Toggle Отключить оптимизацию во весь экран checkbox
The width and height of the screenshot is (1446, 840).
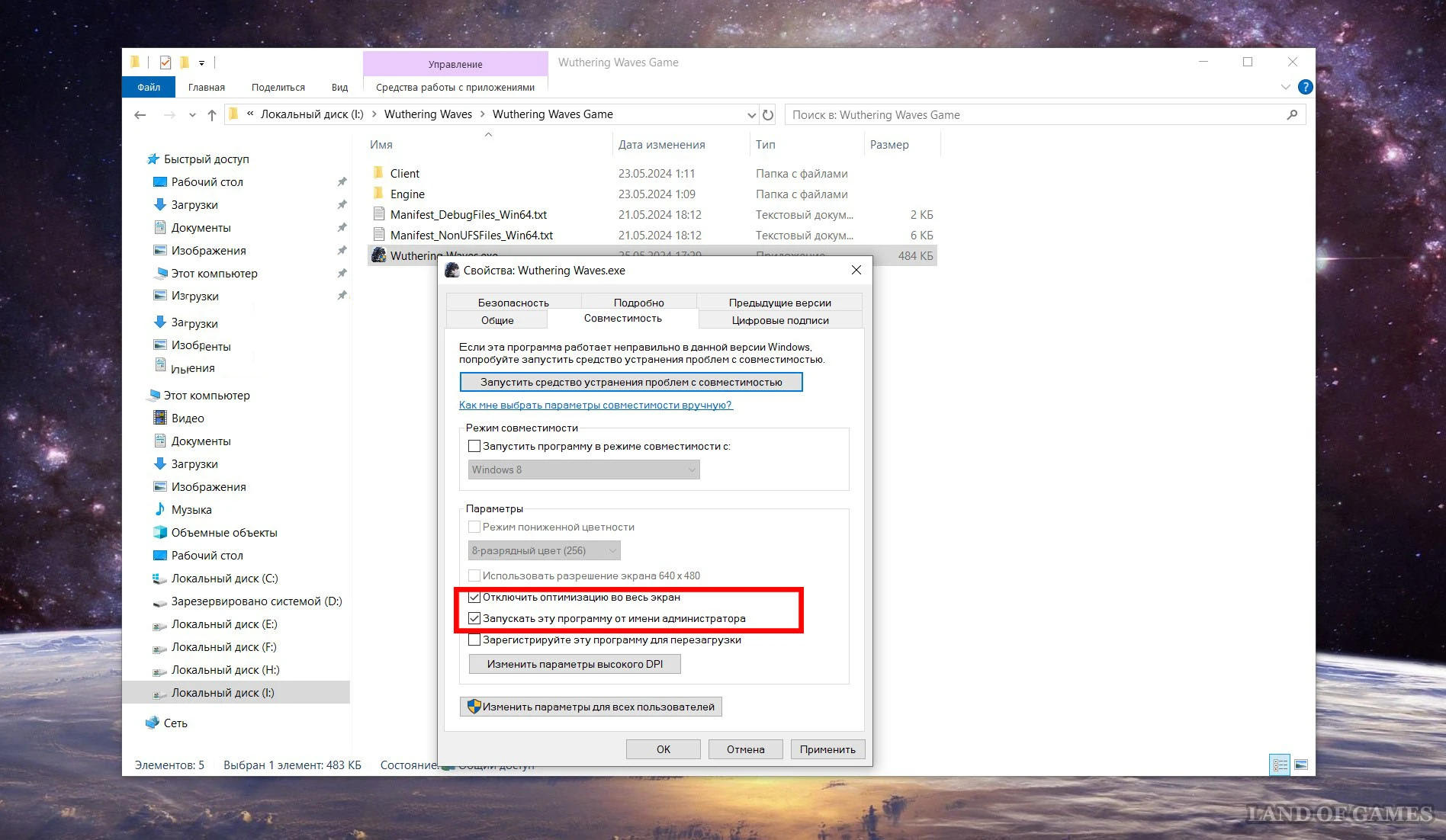point(474,597)
